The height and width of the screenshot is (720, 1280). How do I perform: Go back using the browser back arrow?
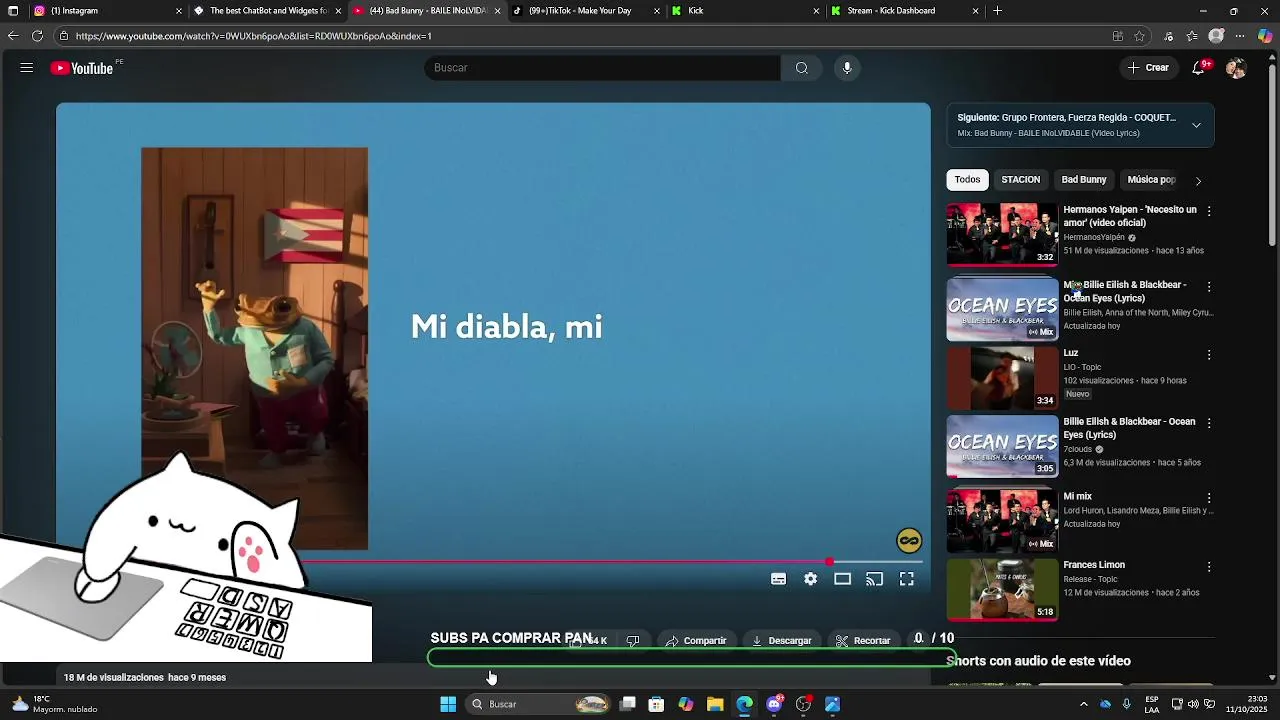point(12,36)
